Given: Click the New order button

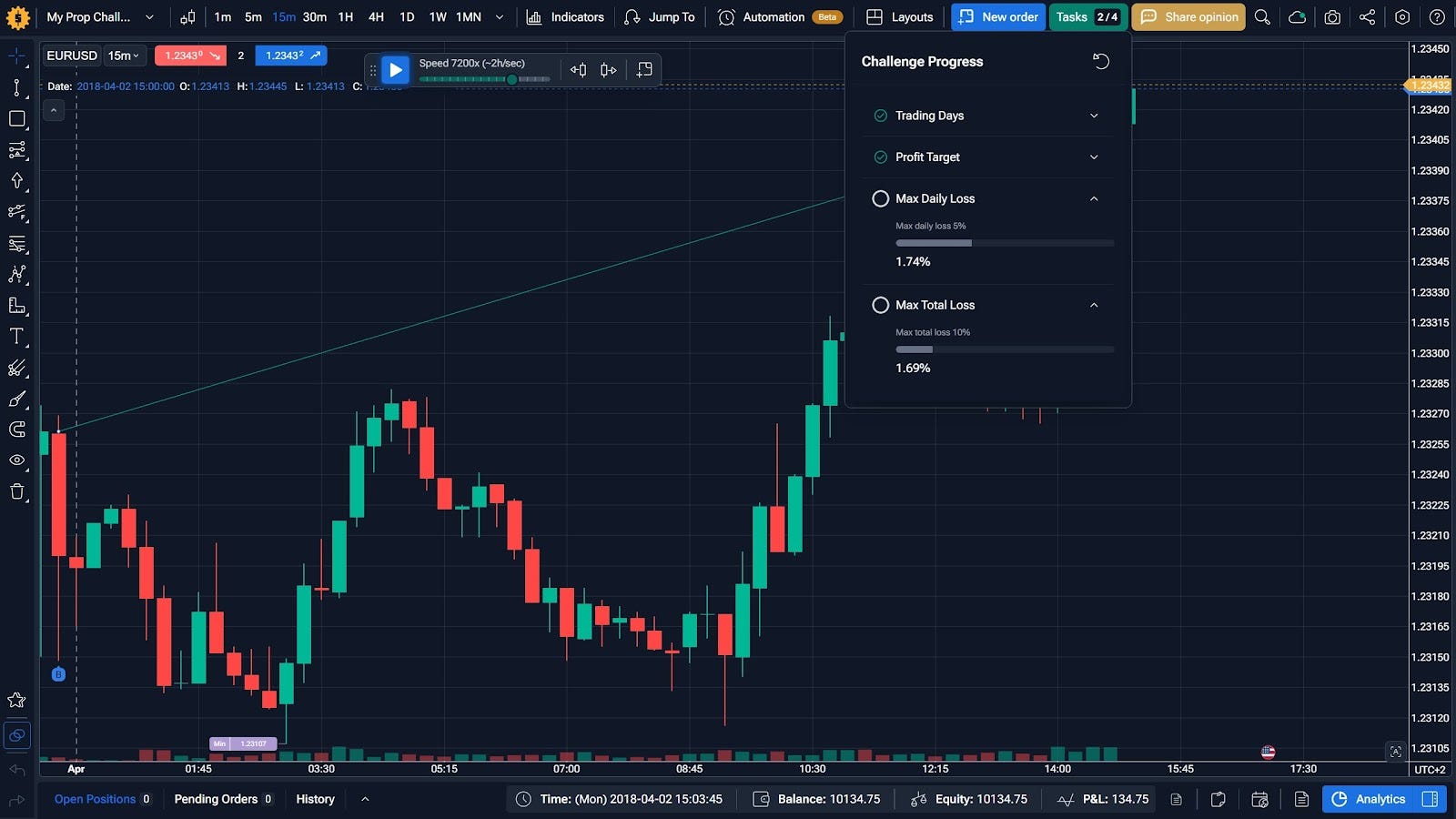Looking at the screenshot, I should tap(998, 17).
